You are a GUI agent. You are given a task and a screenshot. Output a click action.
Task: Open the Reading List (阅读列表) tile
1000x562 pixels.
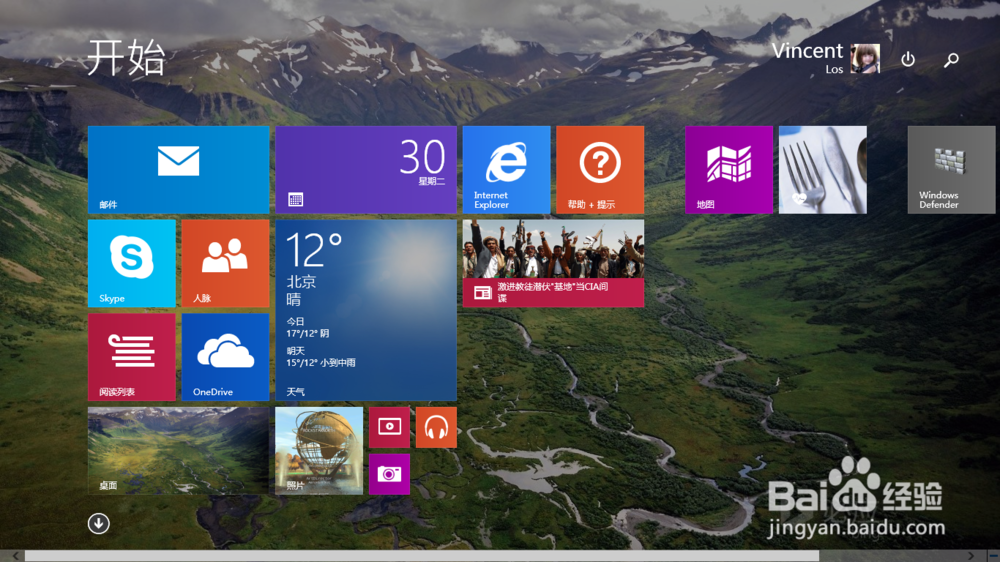tap(131, 357)
